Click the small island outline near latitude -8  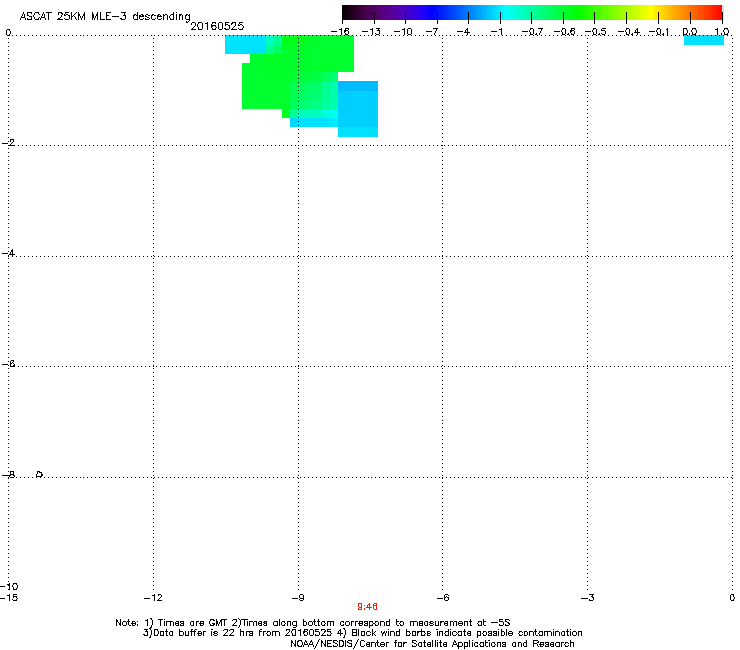point(40,474)
